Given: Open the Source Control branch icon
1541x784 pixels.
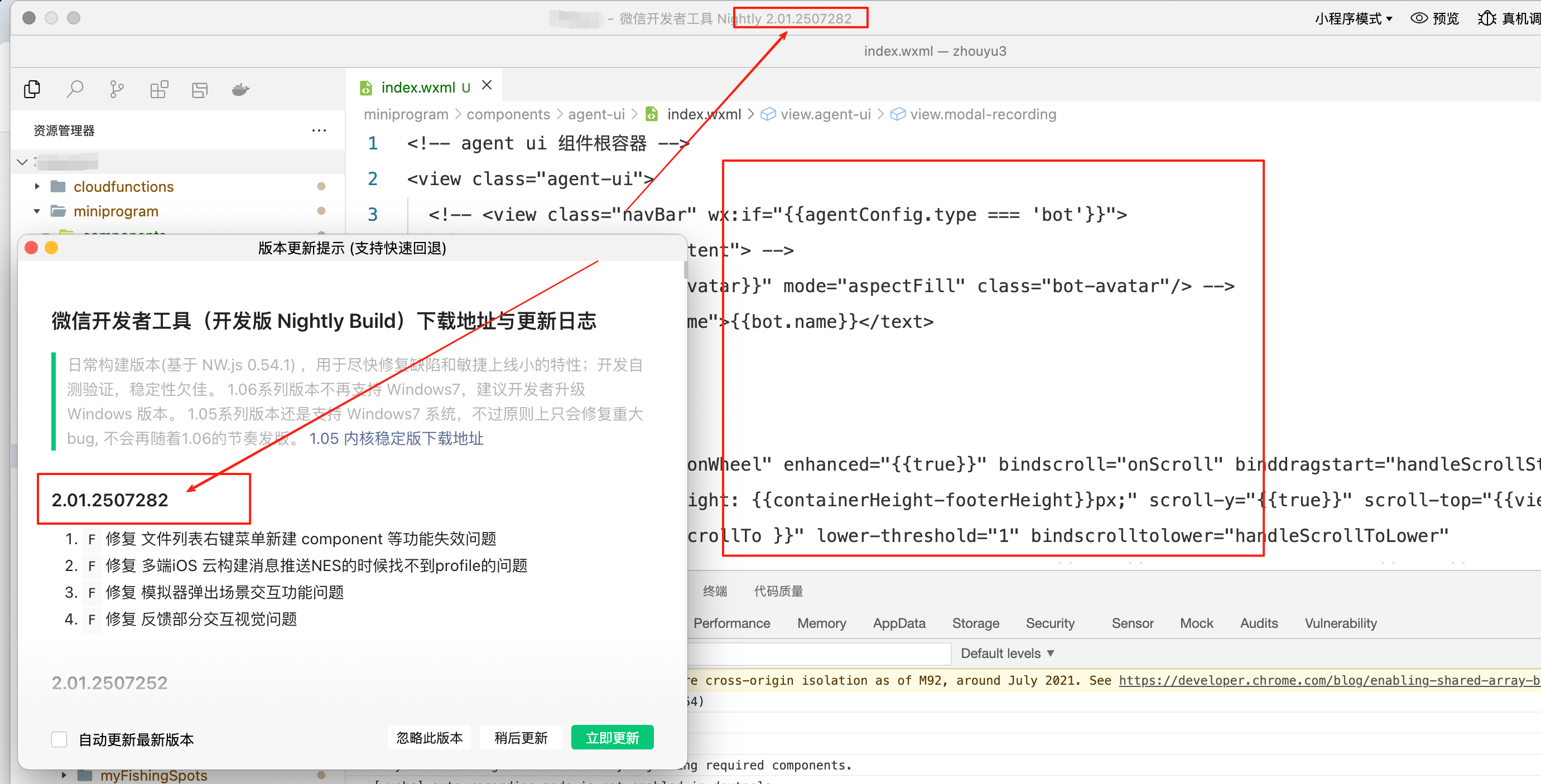Looking at the screenshot, I should click(117, 90).
